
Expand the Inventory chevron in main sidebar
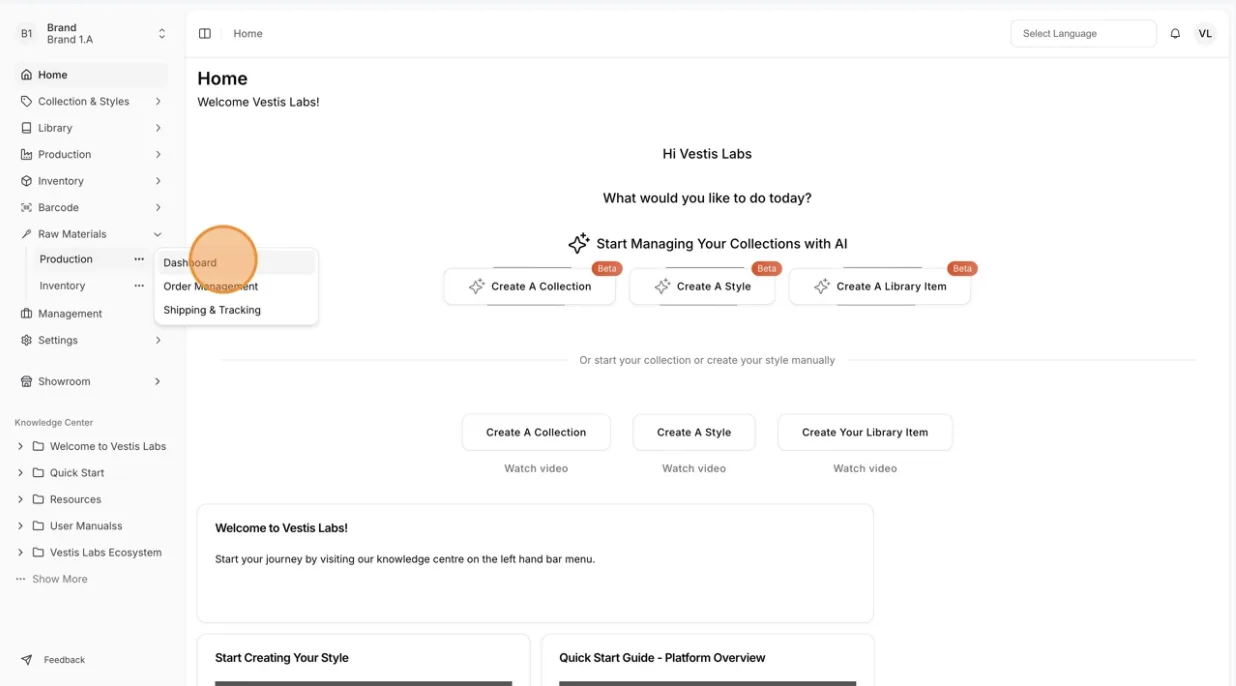[158, 181]
